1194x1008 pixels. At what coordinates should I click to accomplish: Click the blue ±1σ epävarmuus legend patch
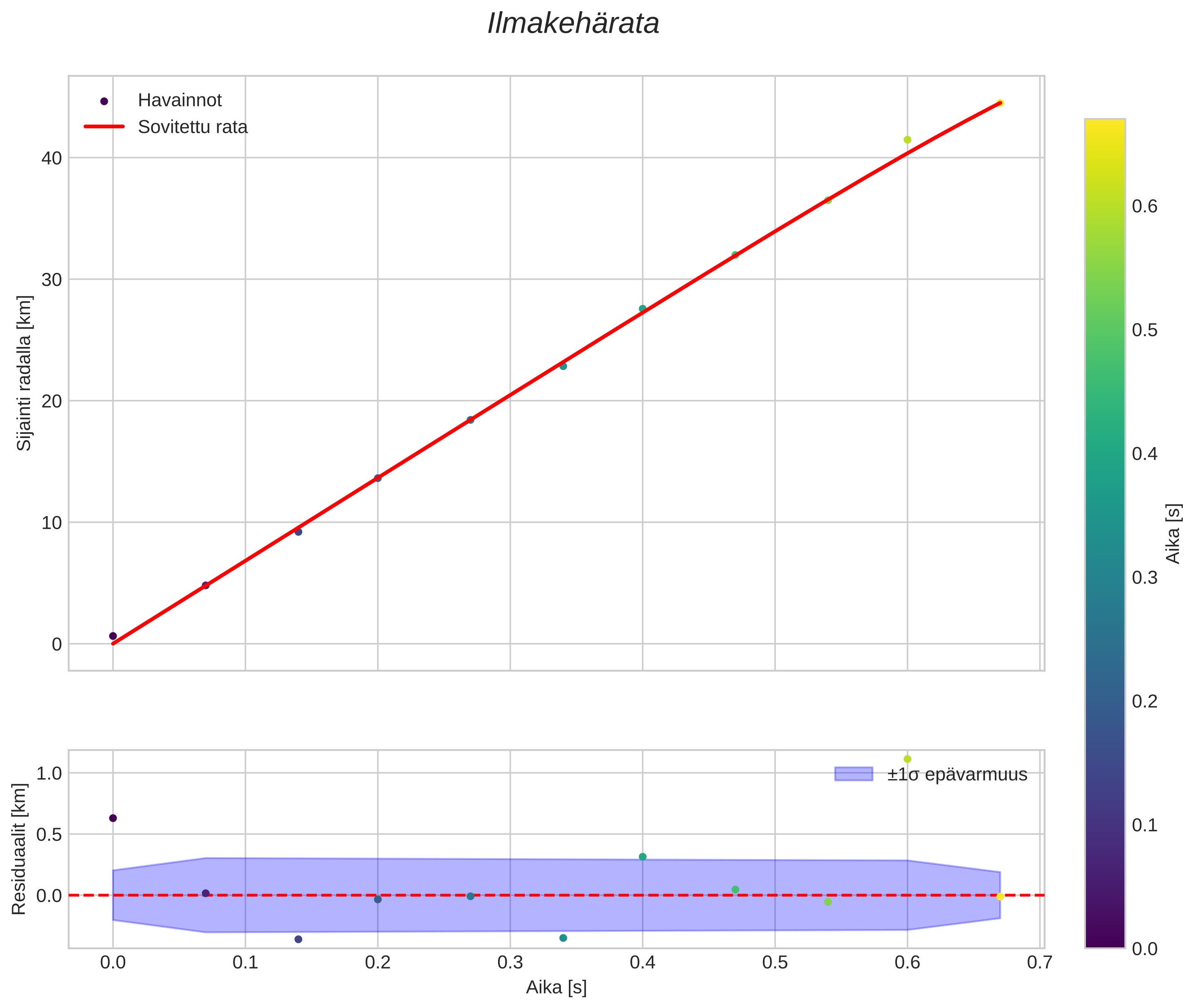point(853,774)
